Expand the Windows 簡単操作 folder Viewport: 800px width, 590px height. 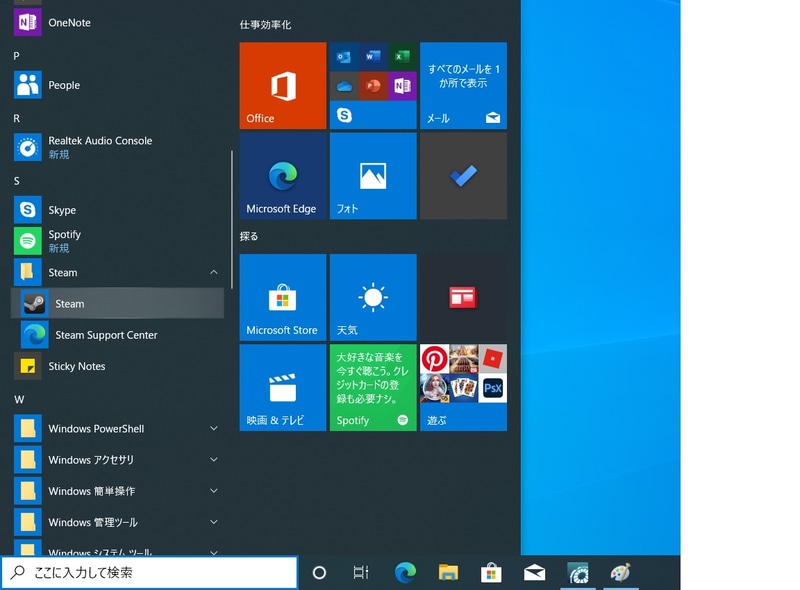(x=117, y=491)
